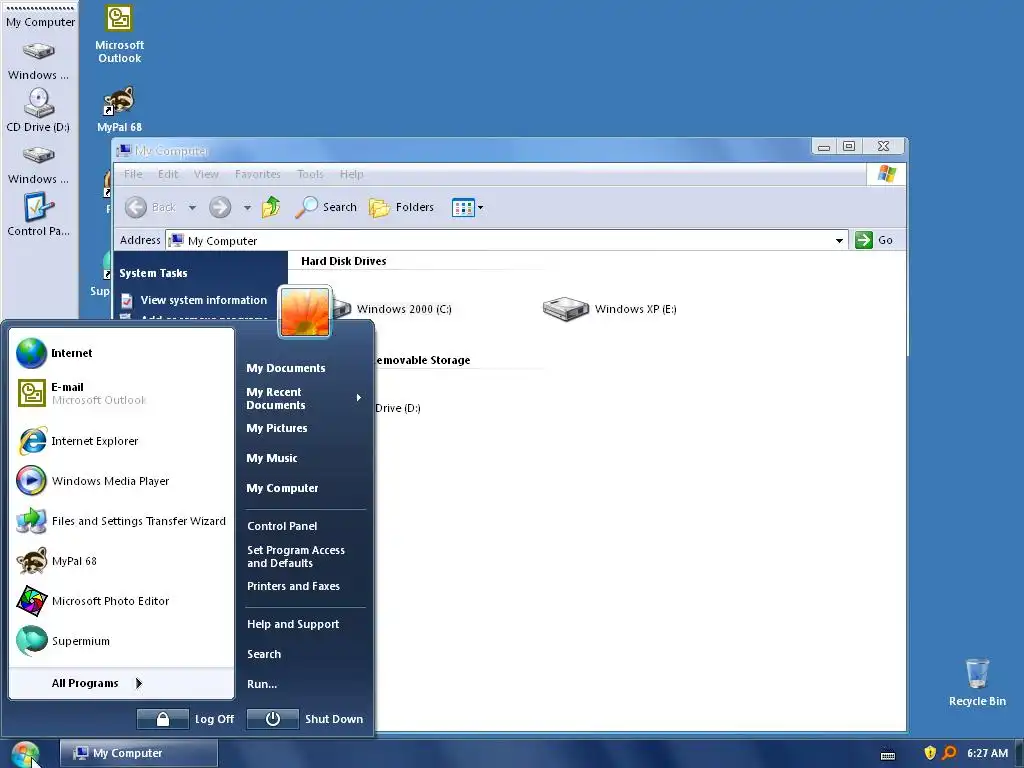Click the Go button beside address bar
The width and height of the screenshot is (1024, 768).
[874, 240]
